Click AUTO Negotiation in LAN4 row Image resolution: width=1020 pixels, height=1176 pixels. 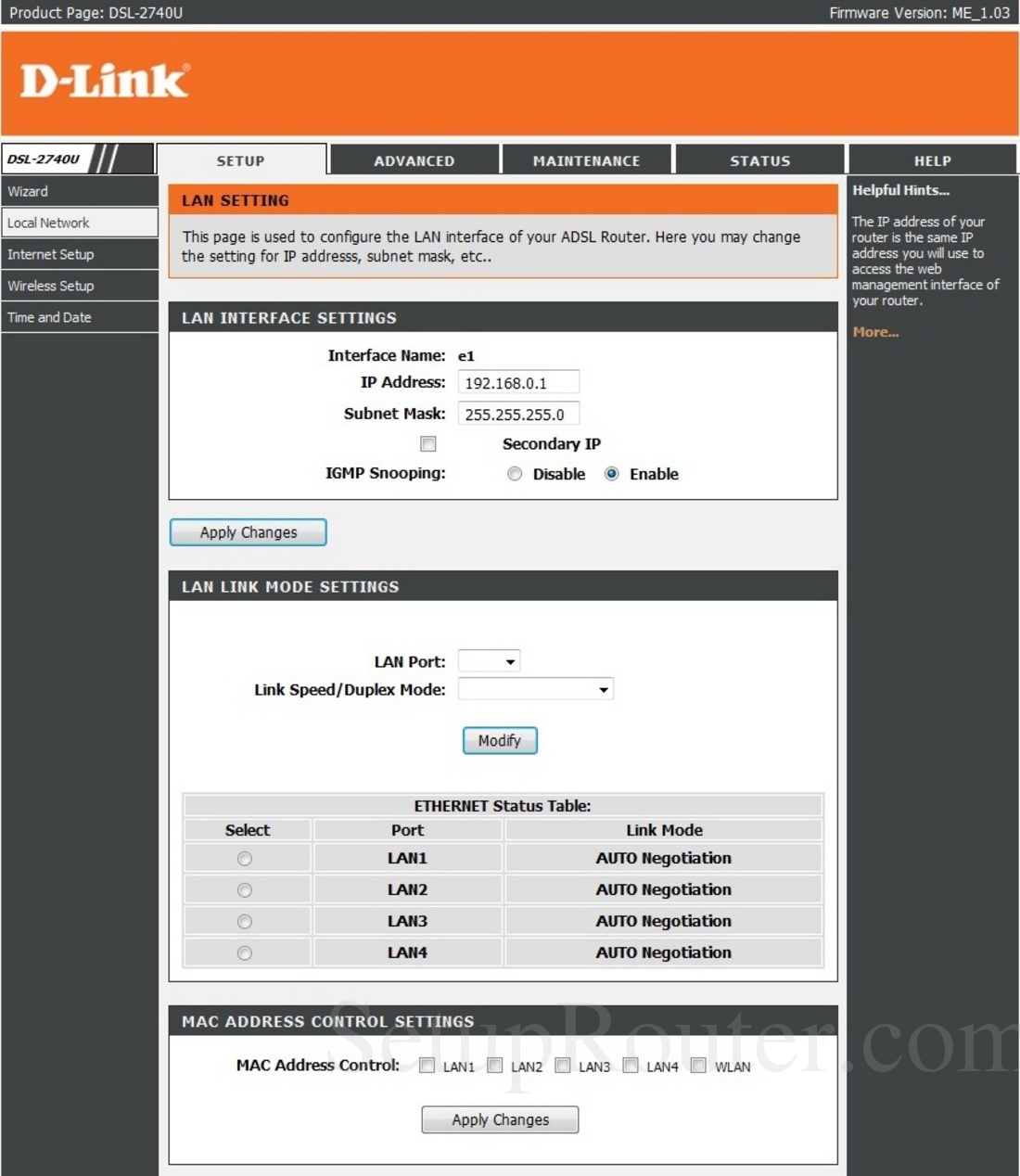tap(664, 952)
